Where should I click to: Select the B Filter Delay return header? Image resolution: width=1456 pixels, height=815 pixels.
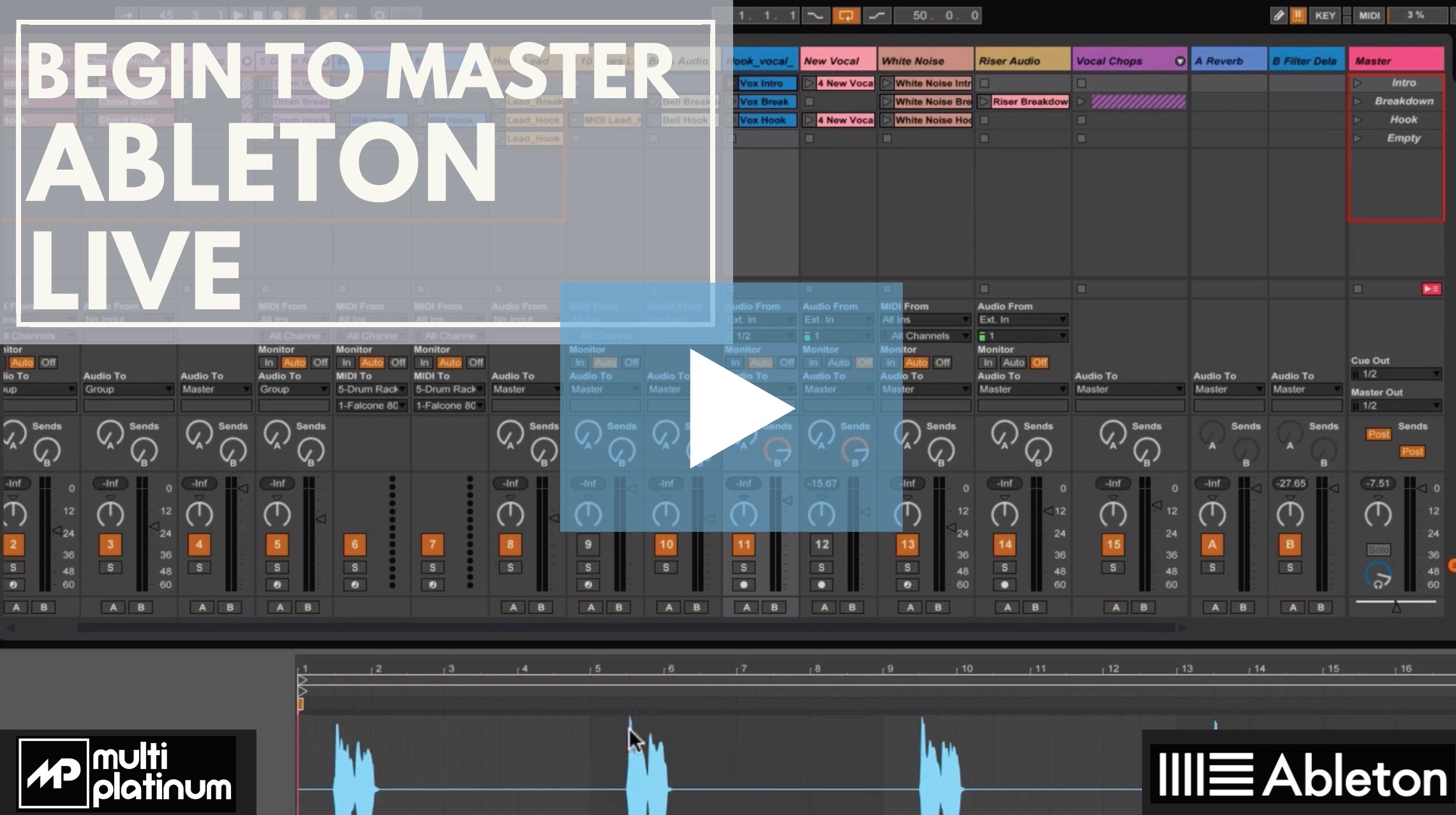pos(1307,61)
